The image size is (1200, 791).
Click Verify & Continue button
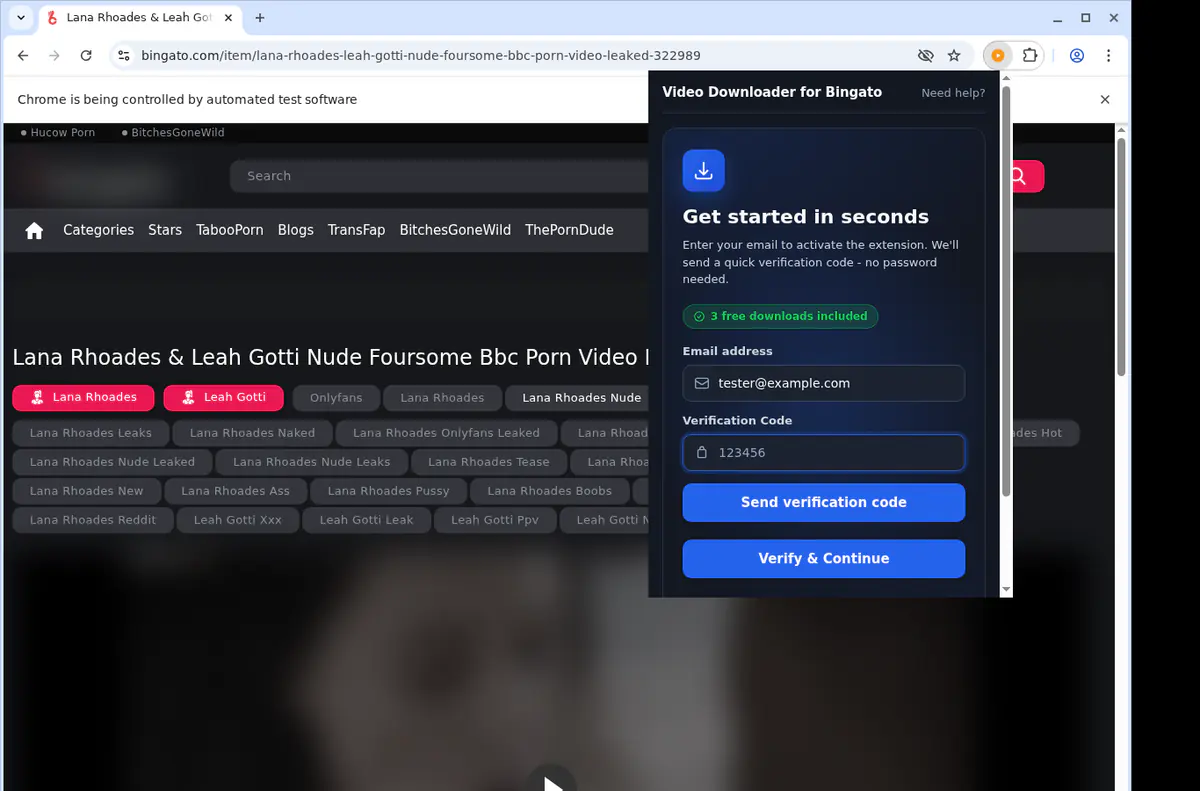pyautogui.click(x=824, y=558)
